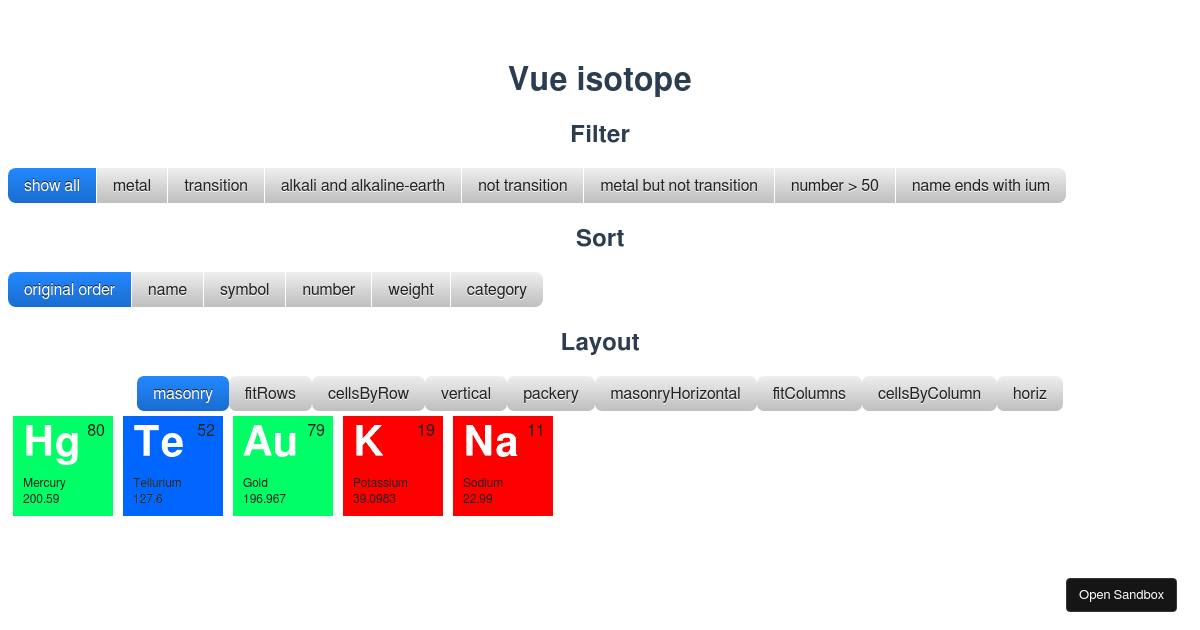Filter elements with number > 50
The width and height of the screenshot is (1200, 630).
pyautogui.click(x=834, y=185)
